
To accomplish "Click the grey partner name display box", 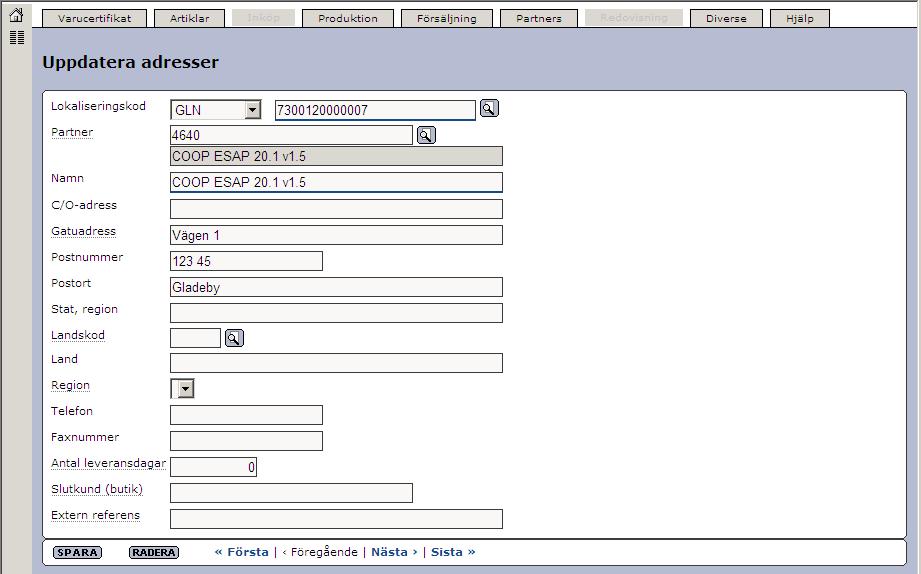I will (x=337, y=156).
